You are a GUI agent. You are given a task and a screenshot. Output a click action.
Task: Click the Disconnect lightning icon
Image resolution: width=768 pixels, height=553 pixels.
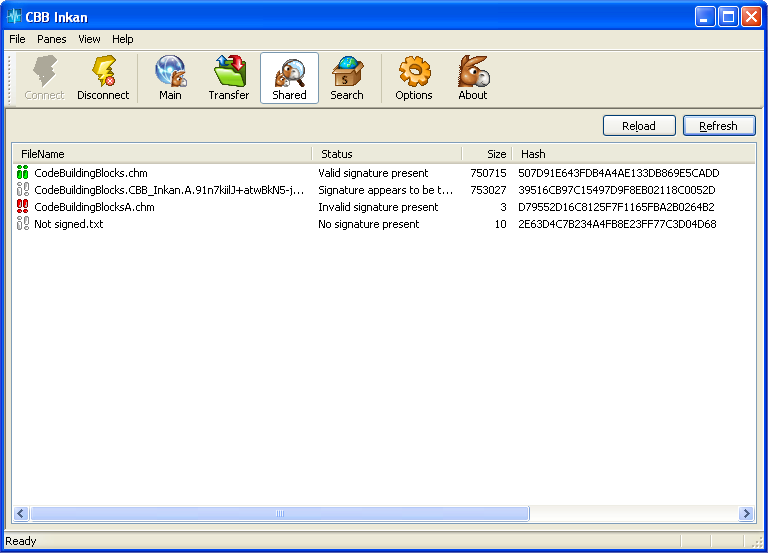103,72
